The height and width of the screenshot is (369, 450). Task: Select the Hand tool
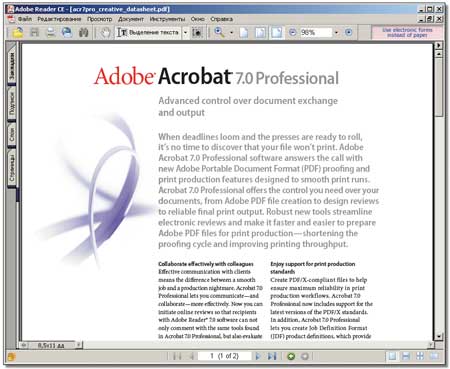(x=106, y=33)
